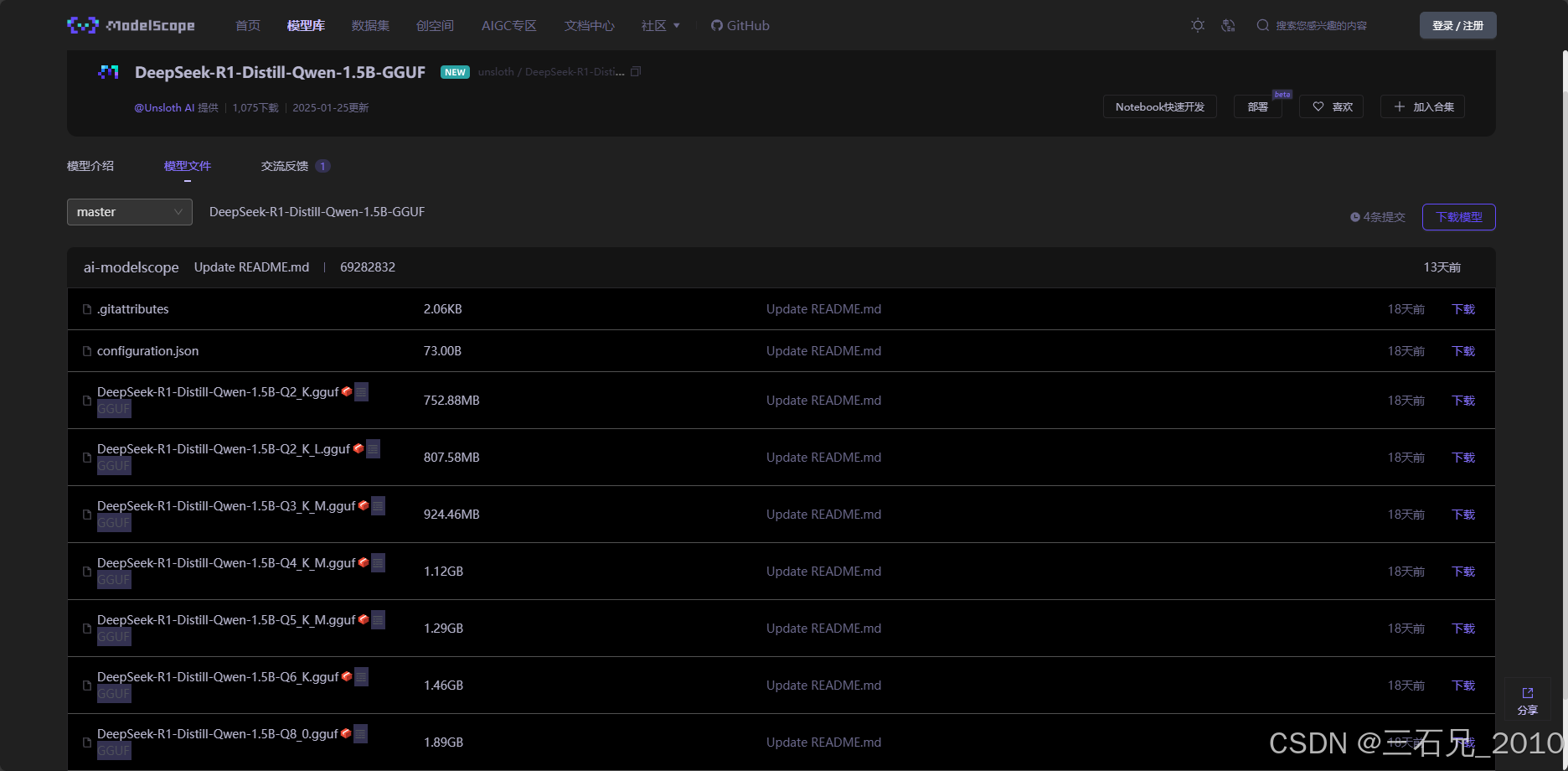This screenshot has height=771, width=1568.
Task: Open configuration.json file name
Action: tap(148, 351)
